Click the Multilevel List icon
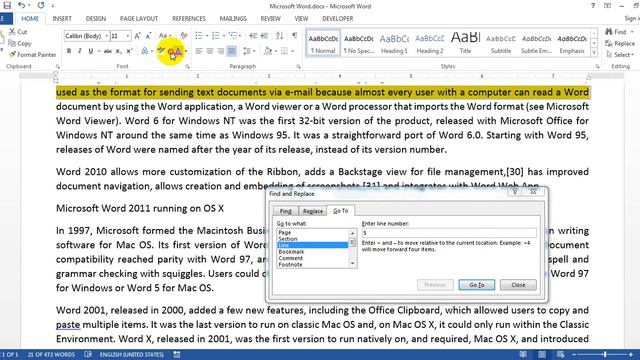Image resolution: width=640 pixels, height=360 pixels. [x=232, y=36]
